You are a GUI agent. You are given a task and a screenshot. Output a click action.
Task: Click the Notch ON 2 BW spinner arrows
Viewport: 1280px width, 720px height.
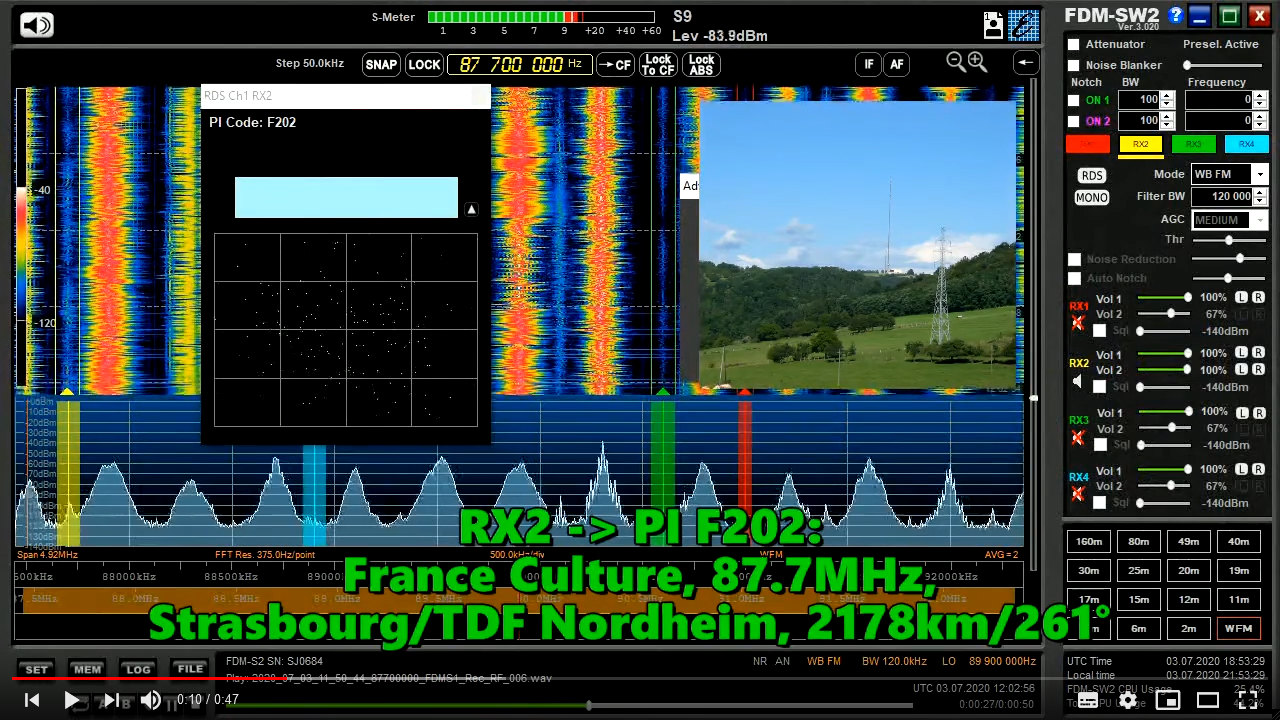pos(1167,121)
